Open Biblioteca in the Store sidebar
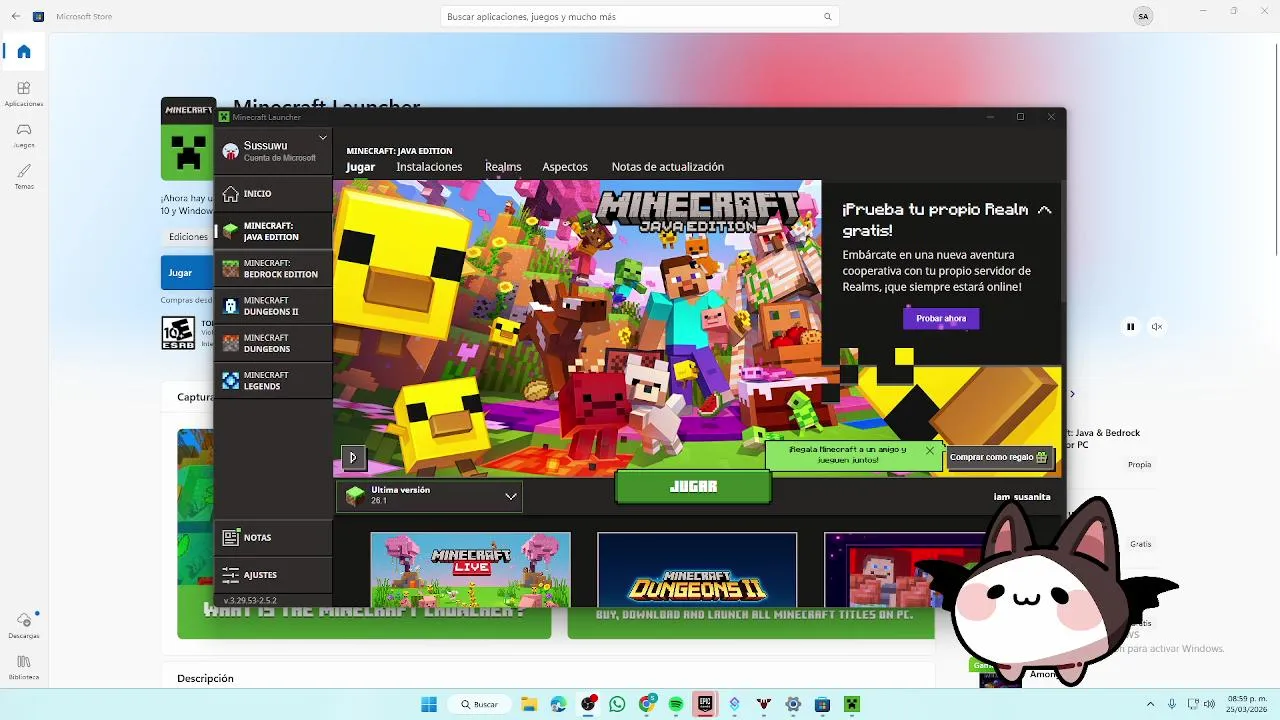 (24, 667)
